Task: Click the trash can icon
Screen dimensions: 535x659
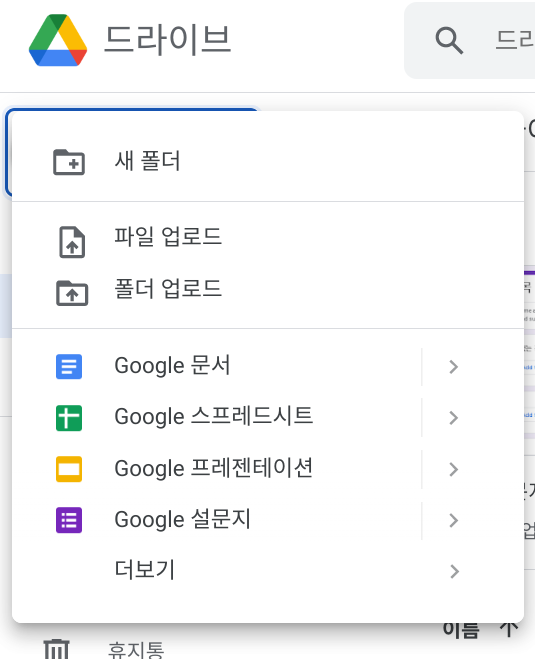Action: point(57,649)
